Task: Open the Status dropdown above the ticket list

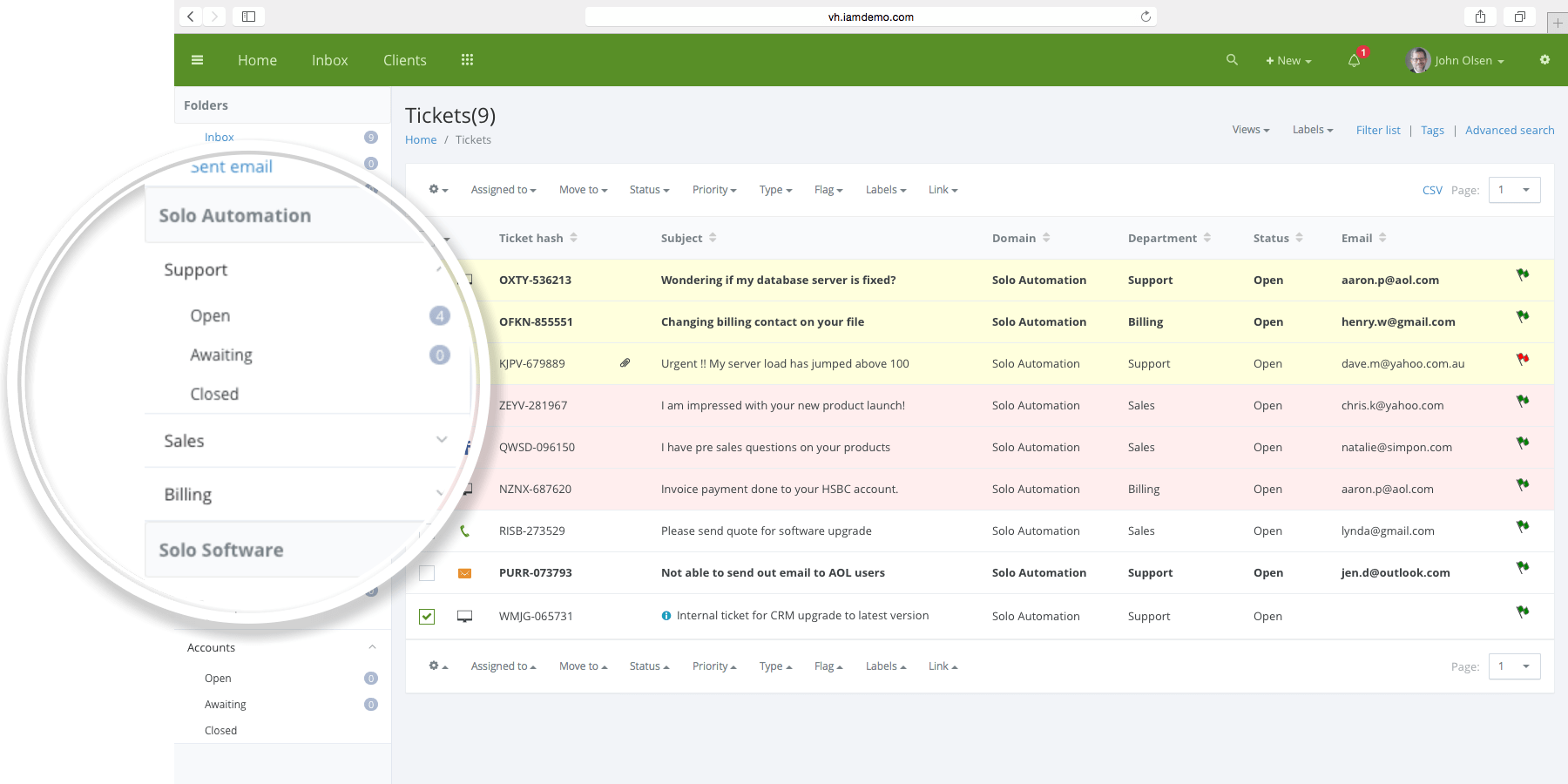Action: tap(648, 189)
